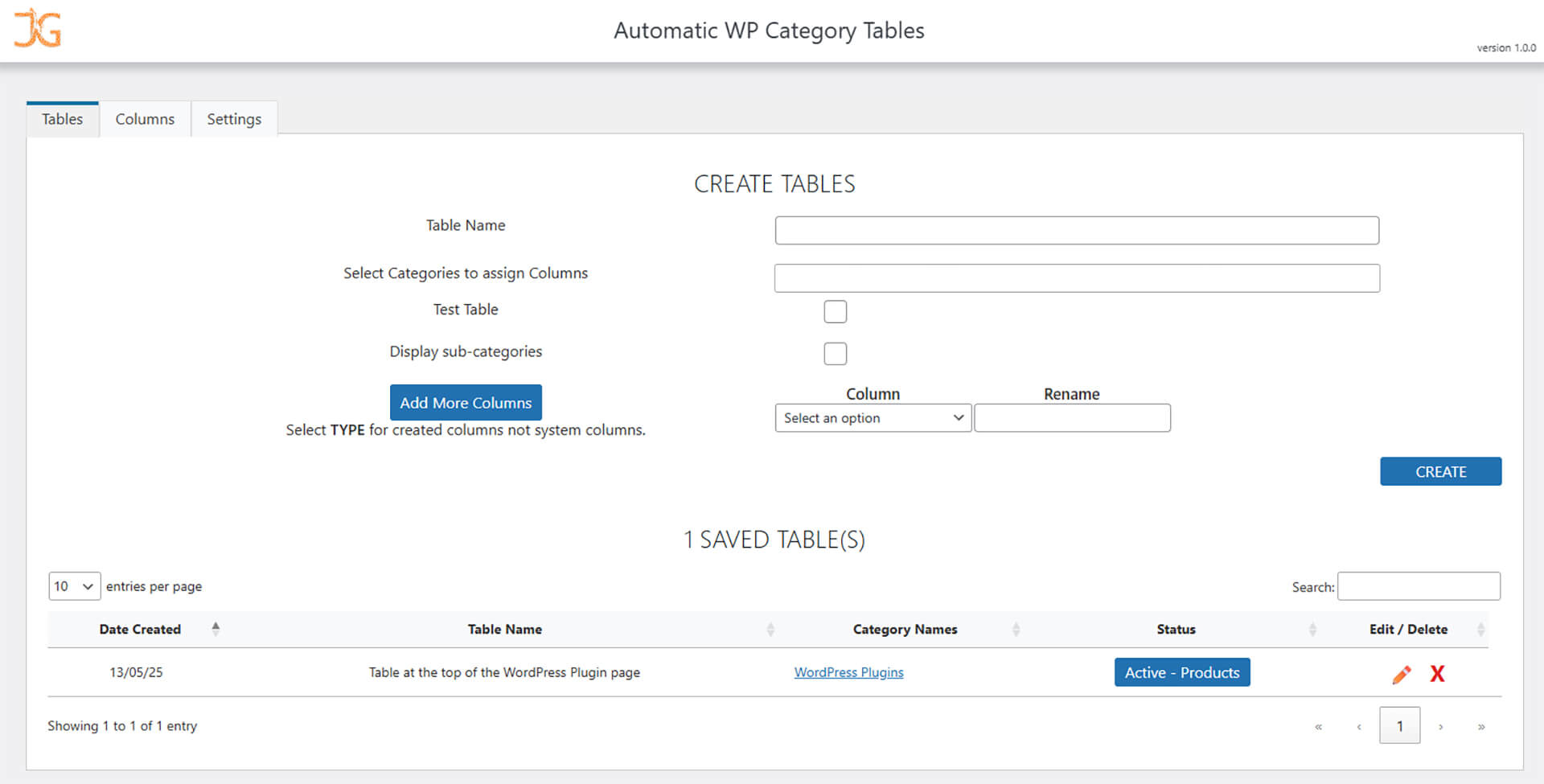
Task: Edit the saved table with pencil icon
Action: (x=1401, y=675)
